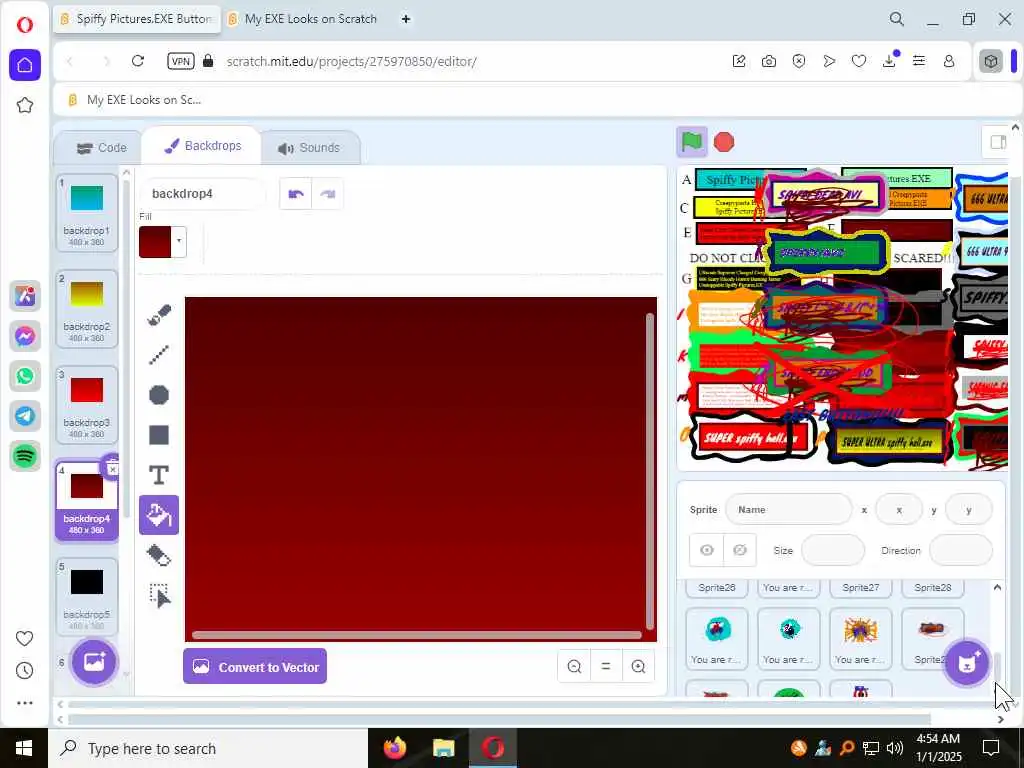Screen dimensions: 1024x768
Task: Click Convert to Vector button
Action: 255,667
